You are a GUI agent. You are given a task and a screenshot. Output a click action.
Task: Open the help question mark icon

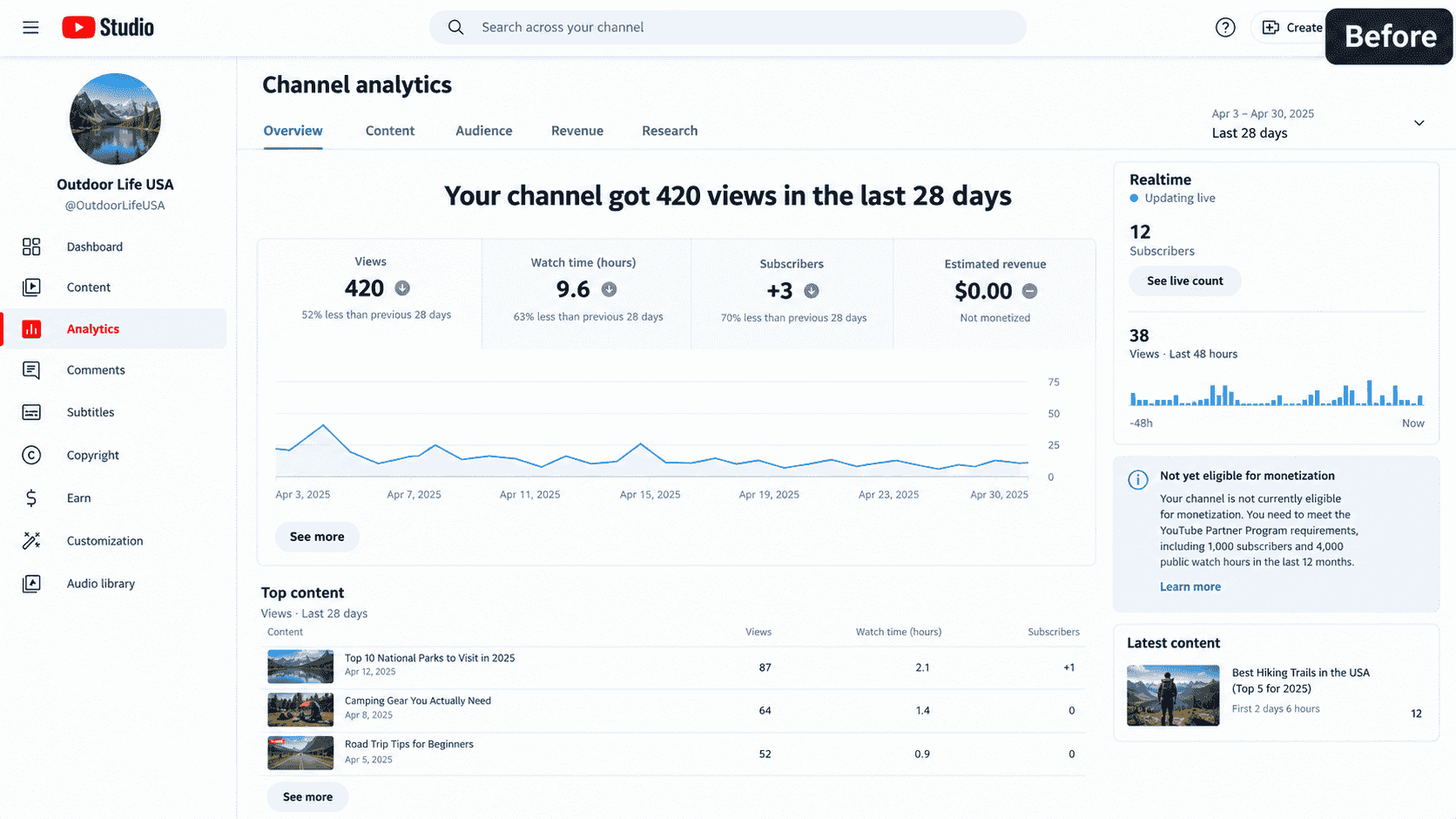click(x=1225, y=27)
